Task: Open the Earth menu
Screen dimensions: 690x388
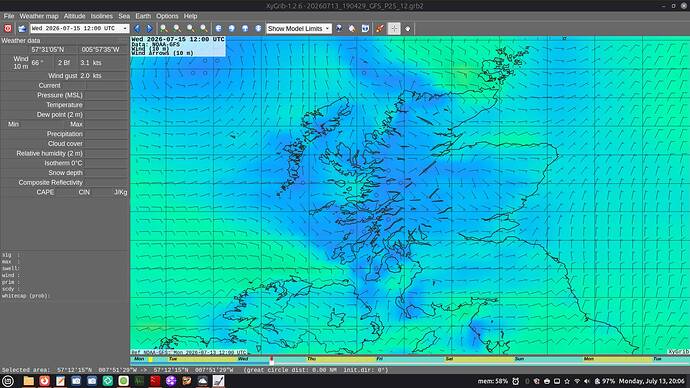Action: pos(143,16)
